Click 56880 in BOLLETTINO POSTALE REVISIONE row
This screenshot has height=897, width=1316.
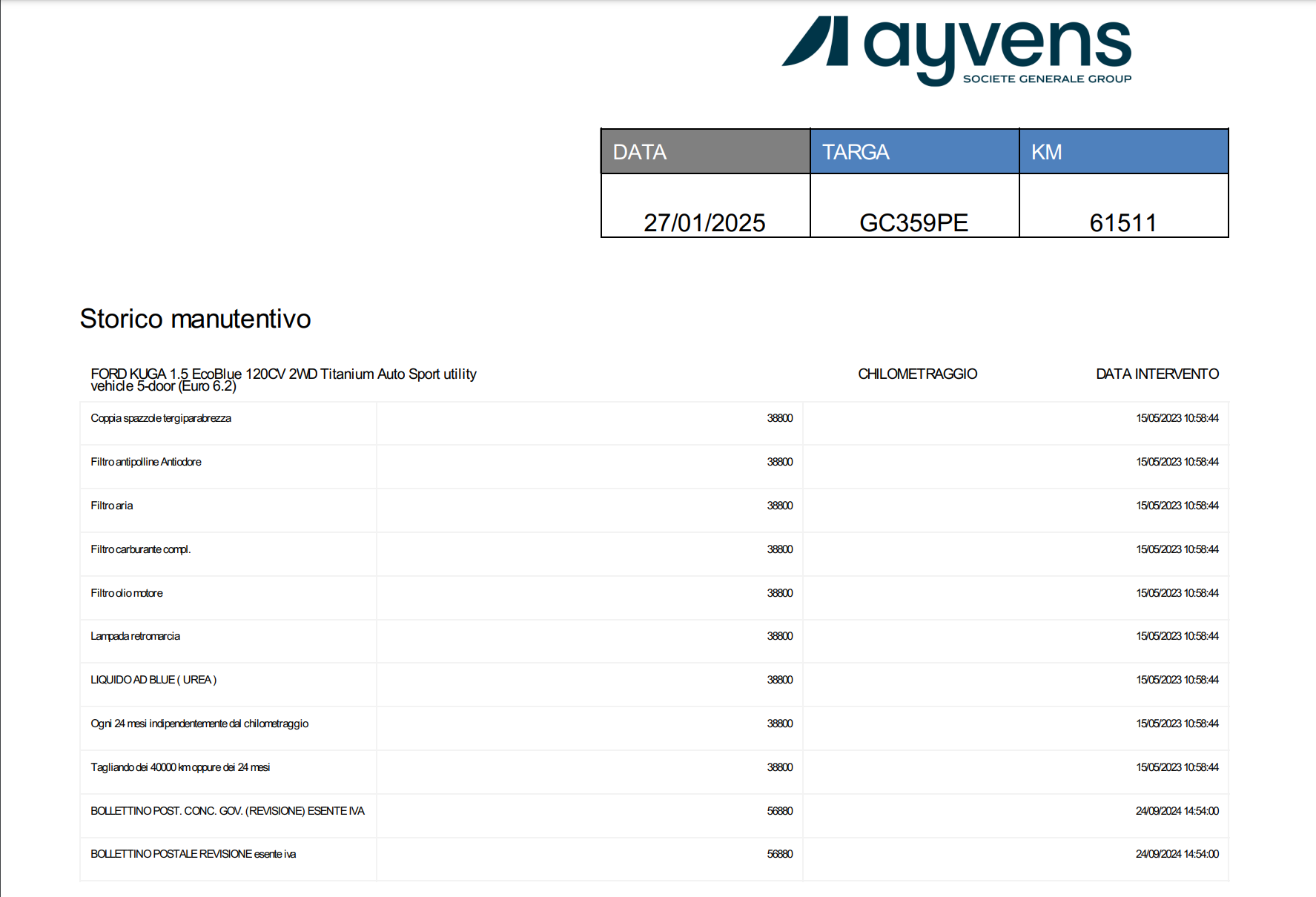click(x=780, y=854)
